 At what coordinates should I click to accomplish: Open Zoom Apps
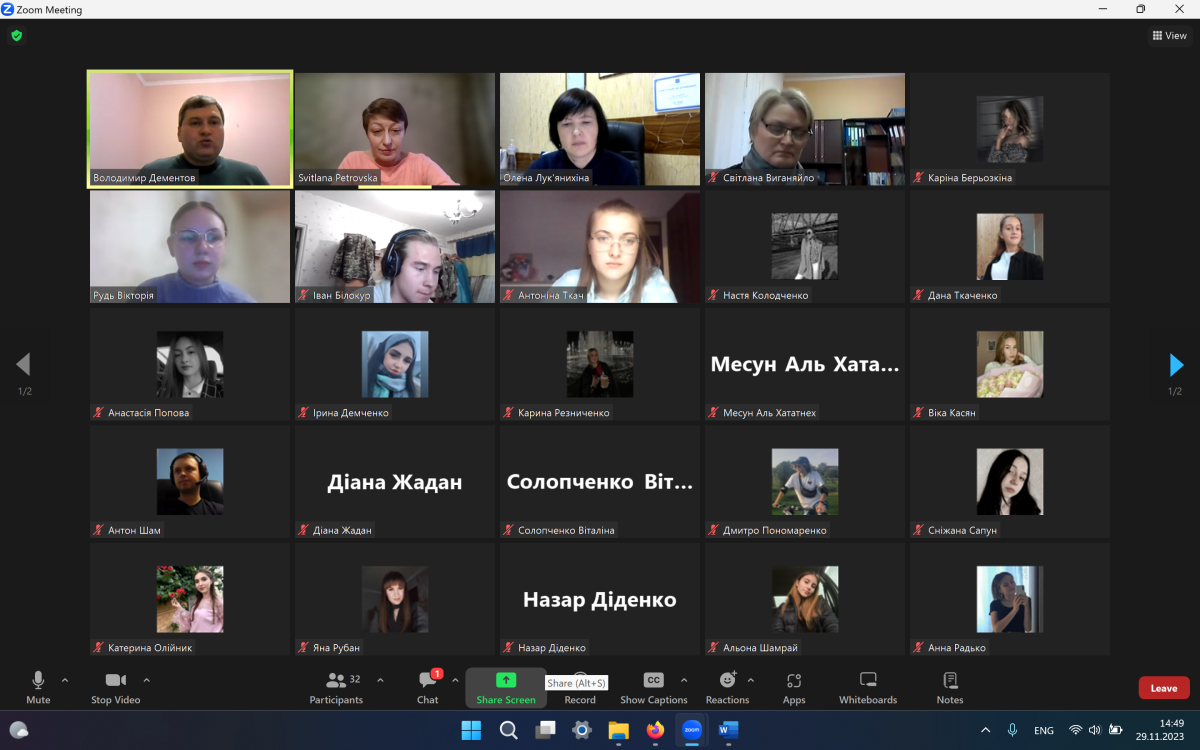pyautogui.click(x=794, y=687)
